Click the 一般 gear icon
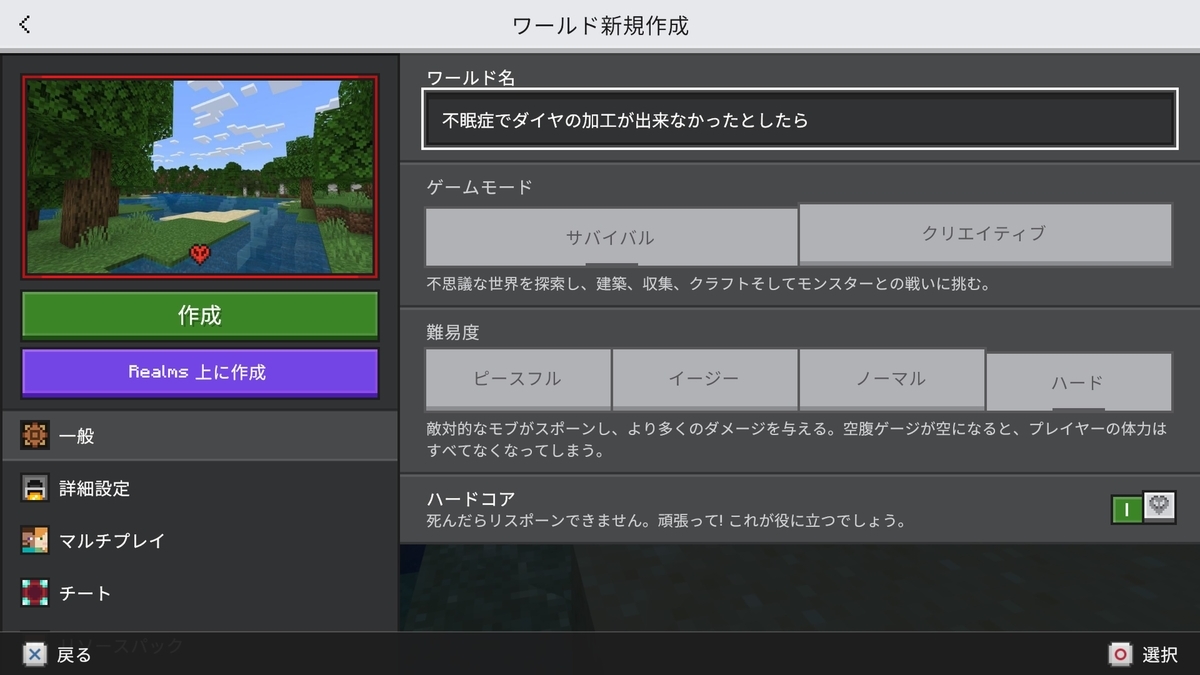 pos(35,436)
